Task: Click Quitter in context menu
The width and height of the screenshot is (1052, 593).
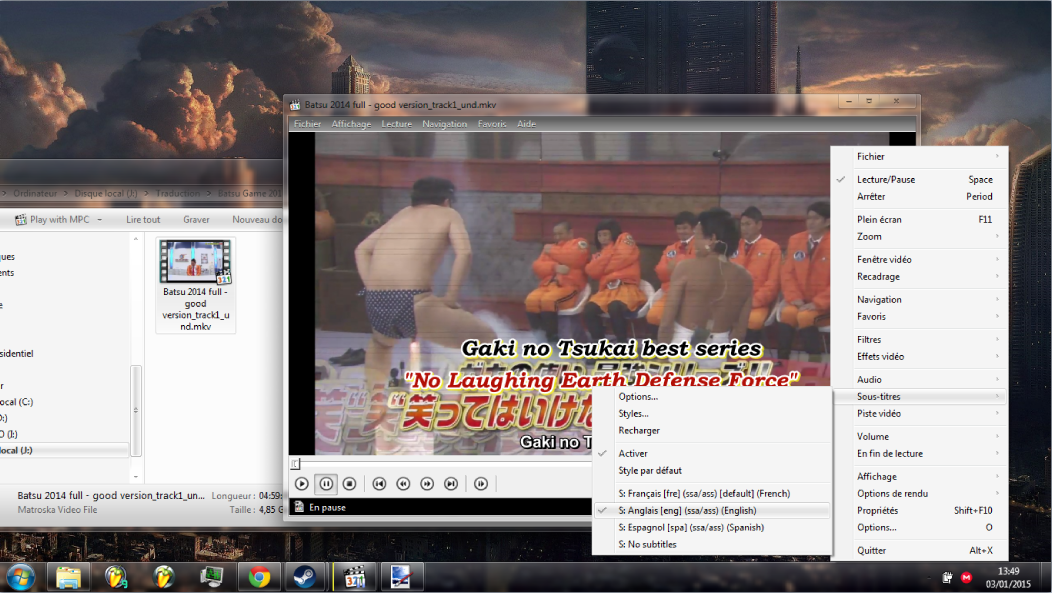Action: pos(920,551)
